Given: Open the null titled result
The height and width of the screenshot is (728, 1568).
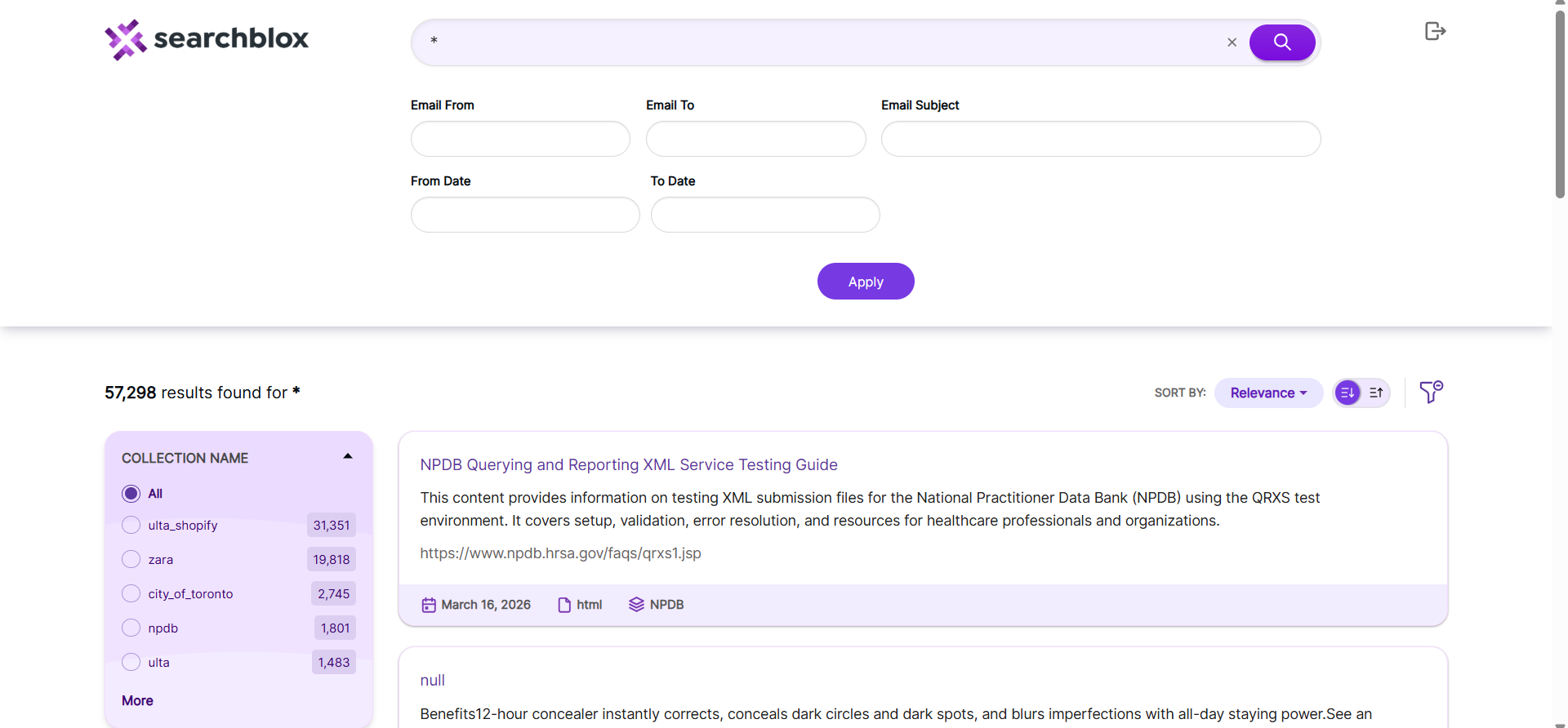Looking at the screenshot, I should pos(432,680).
